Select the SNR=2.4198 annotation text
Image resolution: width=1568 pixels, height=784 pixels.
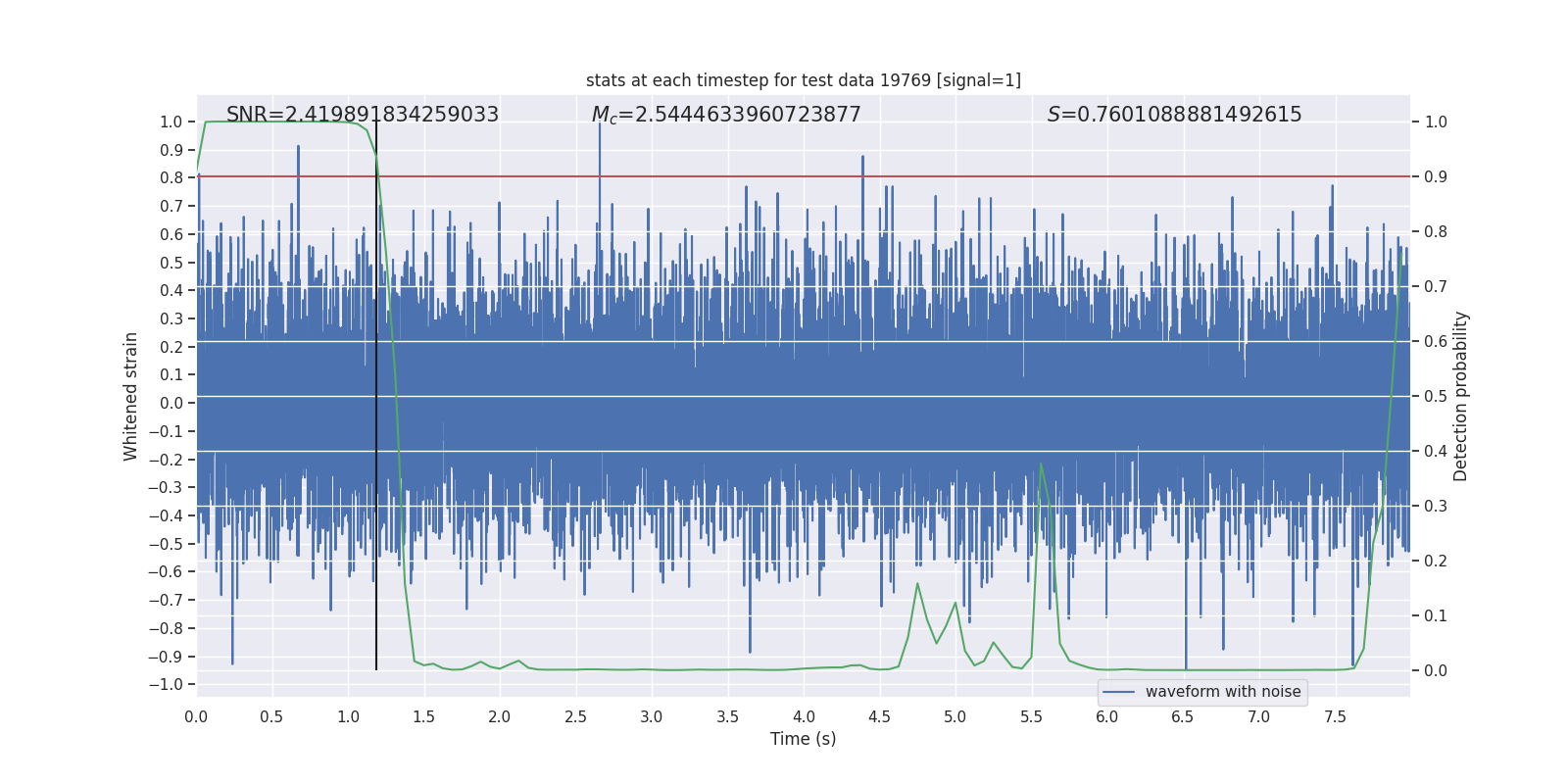click(x=362, y=115)
